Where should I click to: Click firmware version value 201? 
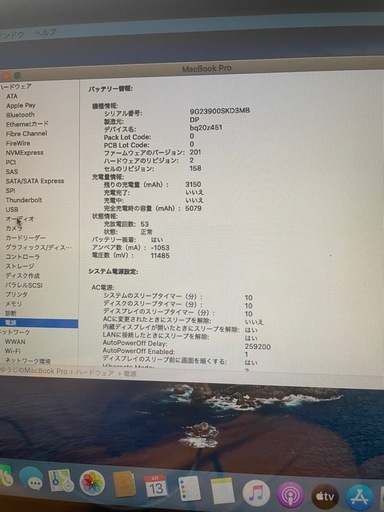[x=195, y=152]
